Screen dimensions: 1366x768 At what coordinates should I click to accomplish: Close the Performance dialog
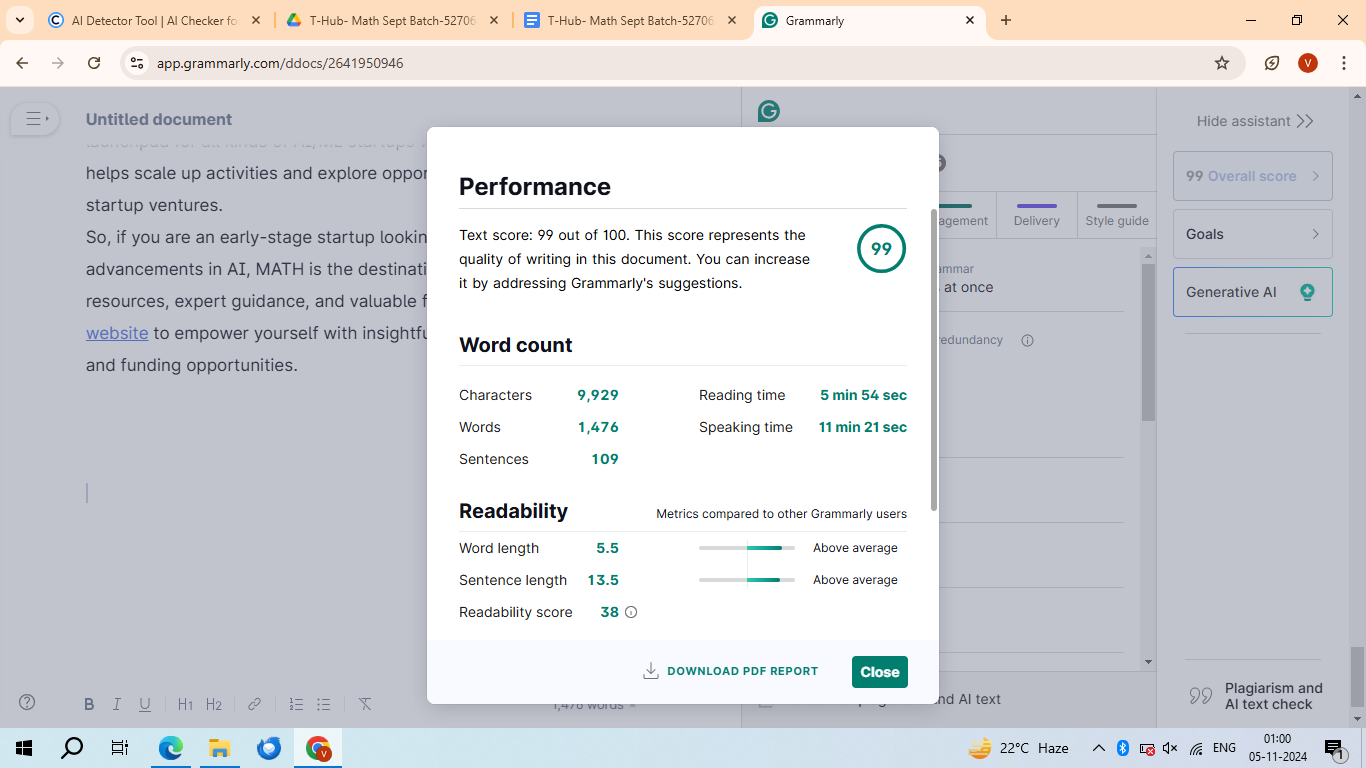click(x=879, y=672)
